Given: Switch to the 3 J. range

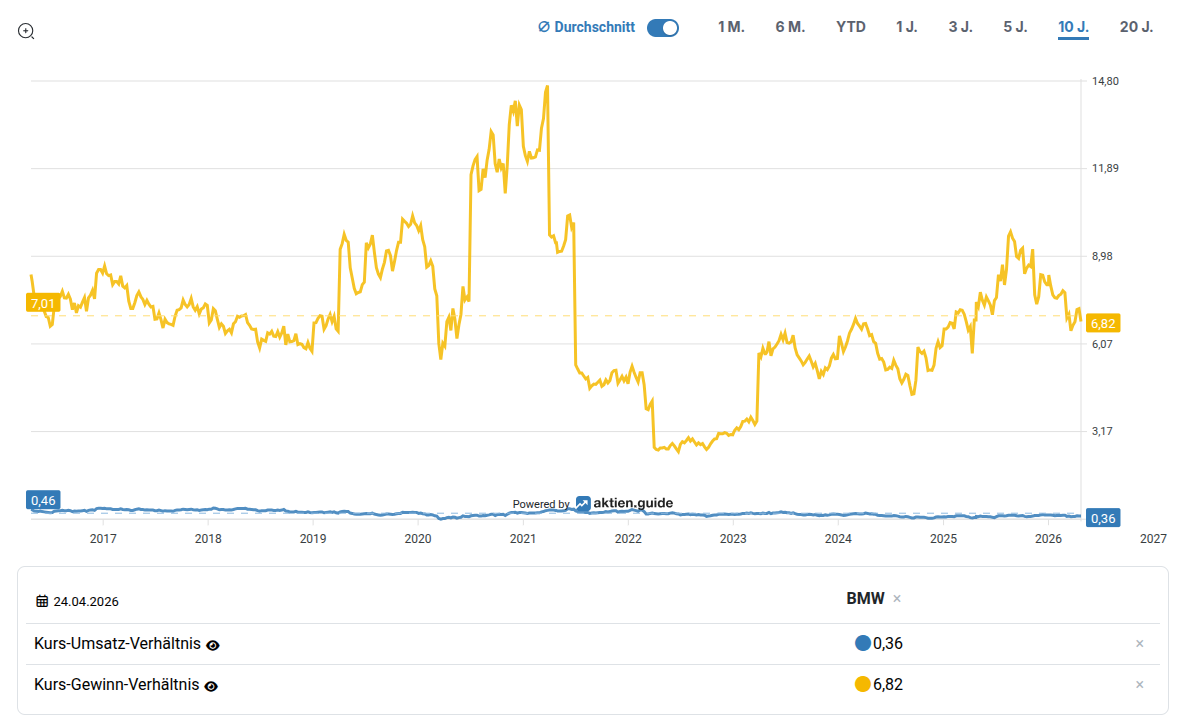Looking at the screenshot, I should [960, 27].
